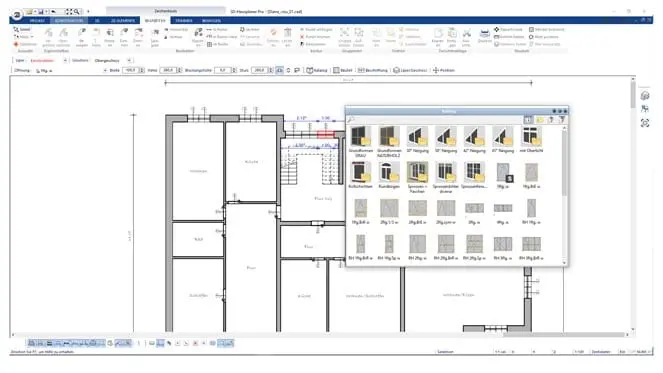Click the highlighted toggle icon after Sturz field
This screenshot has width=663, height=373.
pyautogui.click(x=279, y=70)
